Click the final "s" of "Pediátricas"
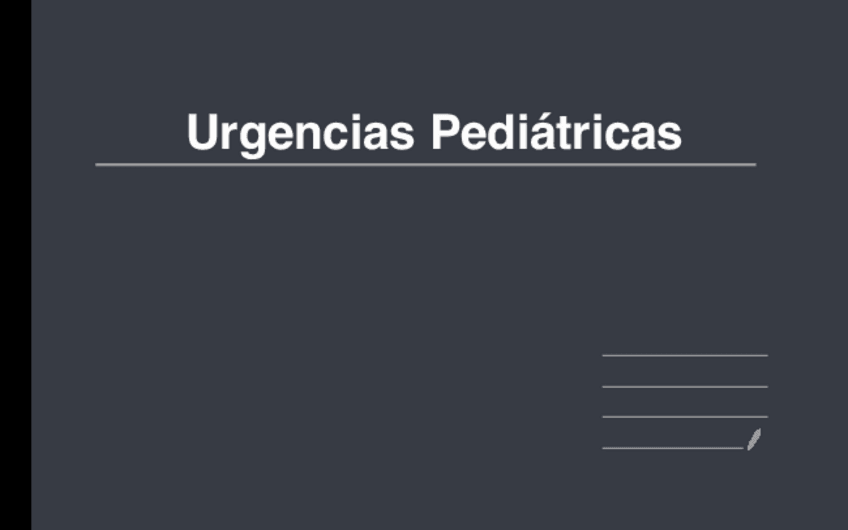Viewport: 848px width, 530px height. pos(671,135)
